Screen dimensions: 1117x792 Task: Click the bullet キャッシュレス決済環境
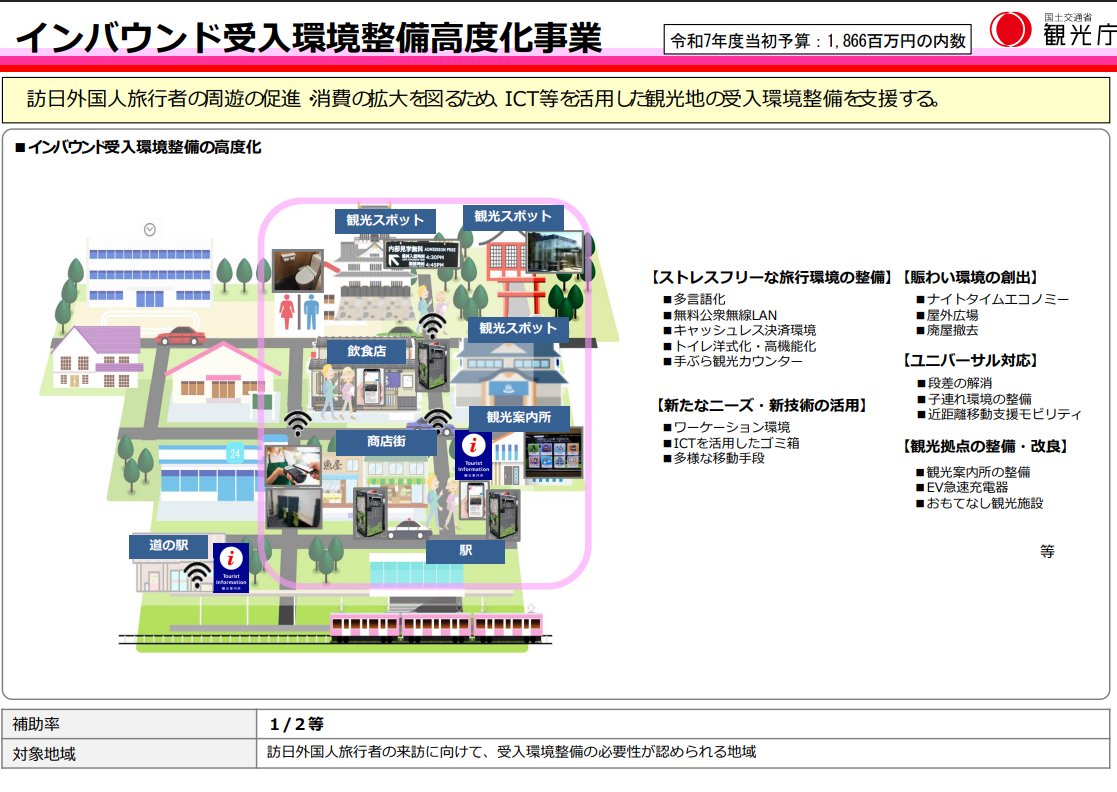click(739, 330)
